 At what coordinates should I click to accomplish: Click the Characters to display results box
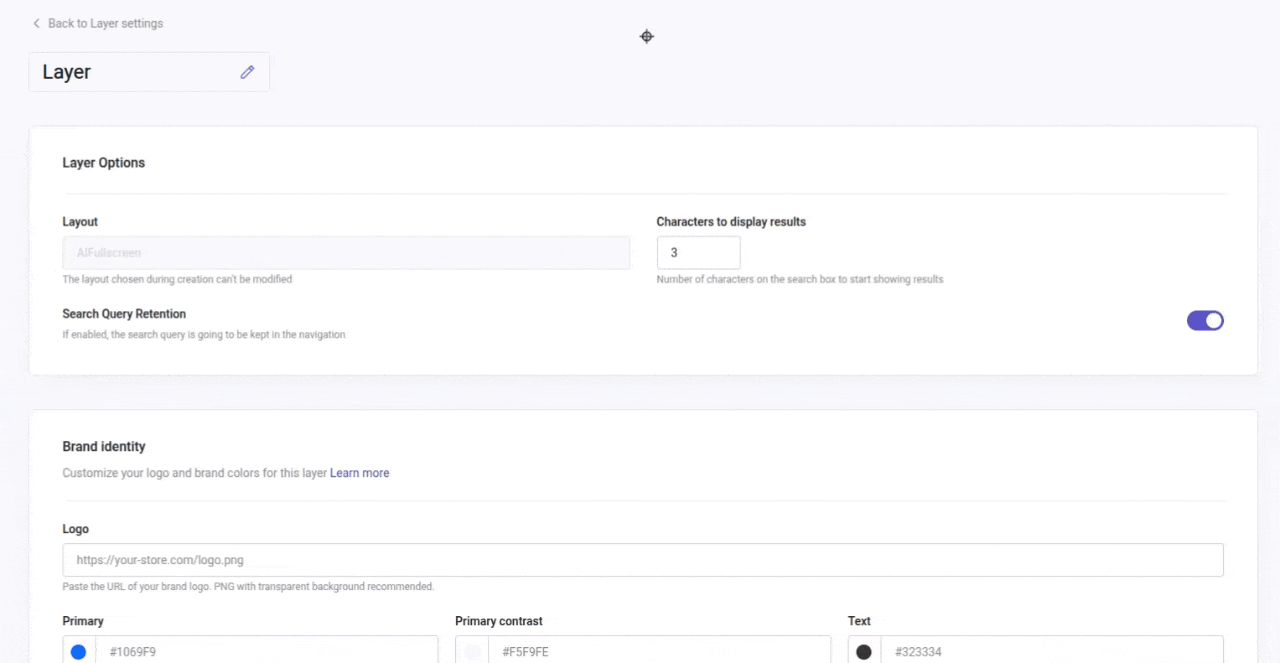(x=698, y=253)
